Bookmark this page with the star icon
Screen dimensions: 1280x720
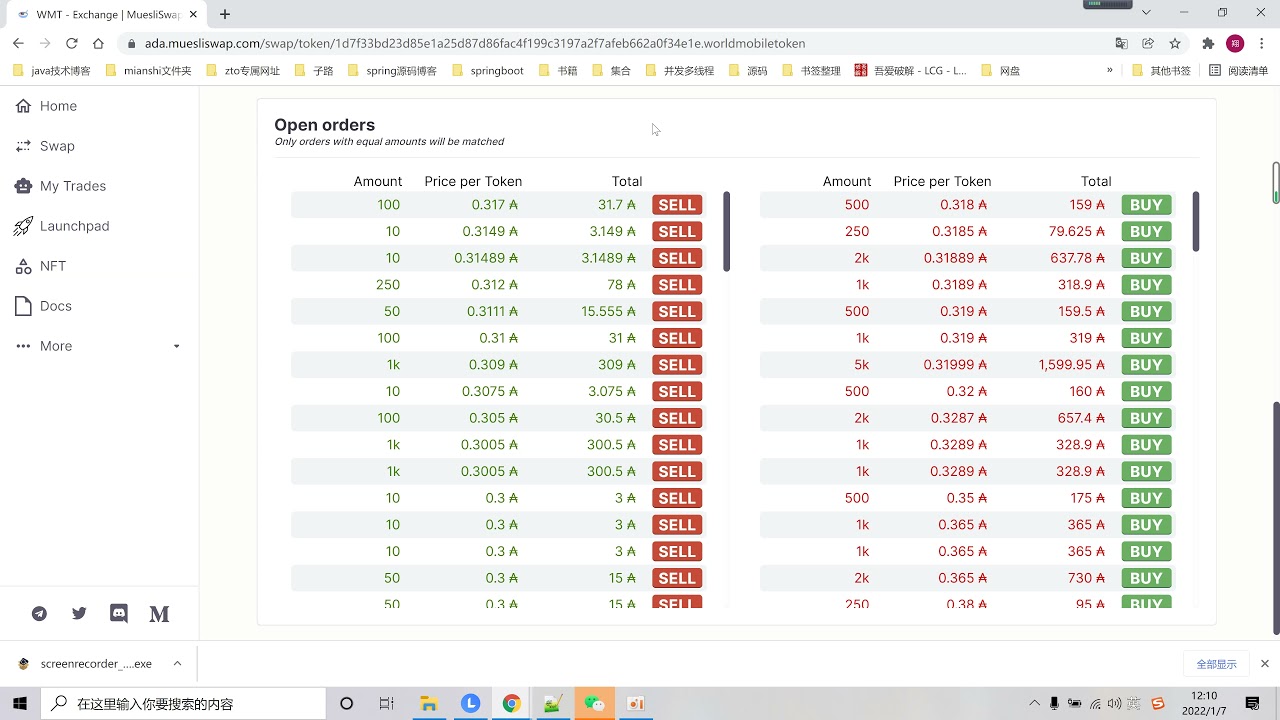(x=1175, y=43)
